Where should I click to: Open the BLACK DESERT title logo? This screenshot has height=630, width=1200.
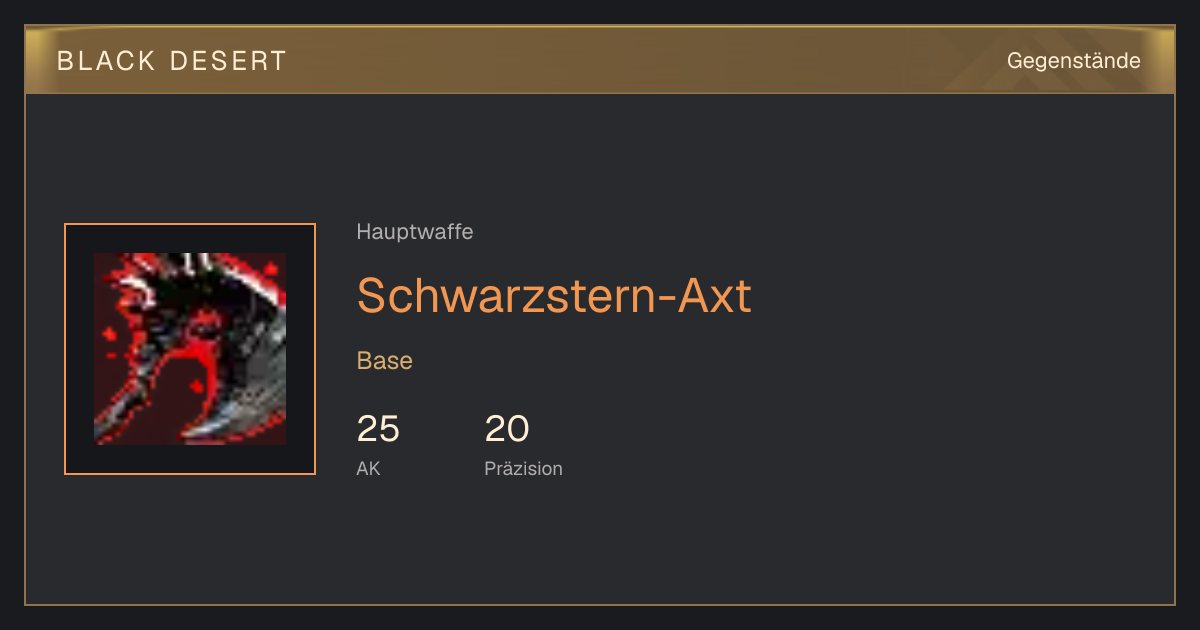pos(172,61)
